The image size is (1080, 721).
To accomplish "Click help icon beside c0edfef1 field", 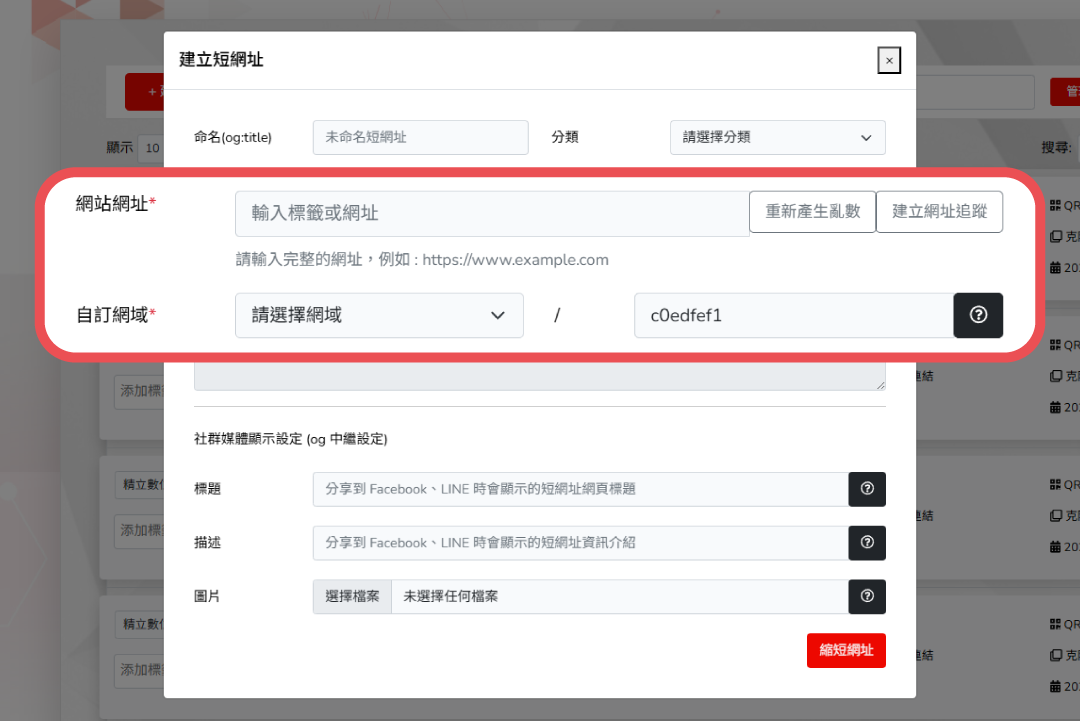I will pos(978,315).
